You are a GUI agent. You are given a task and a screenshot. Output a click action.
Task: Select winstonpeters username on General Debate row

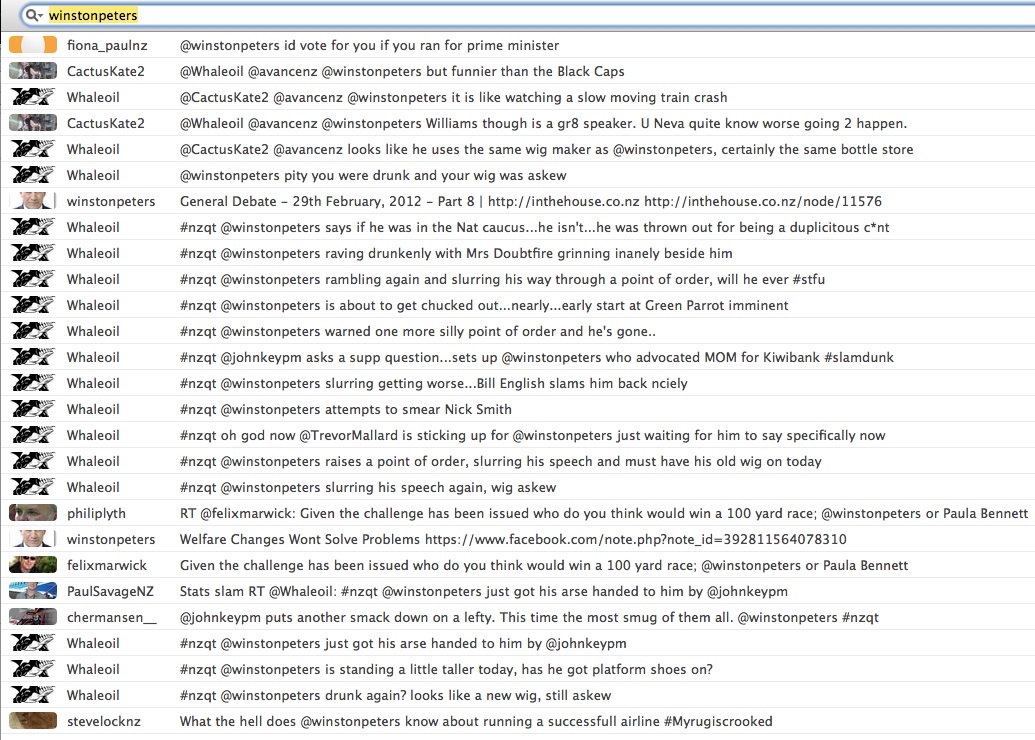[x=111, y=201]
